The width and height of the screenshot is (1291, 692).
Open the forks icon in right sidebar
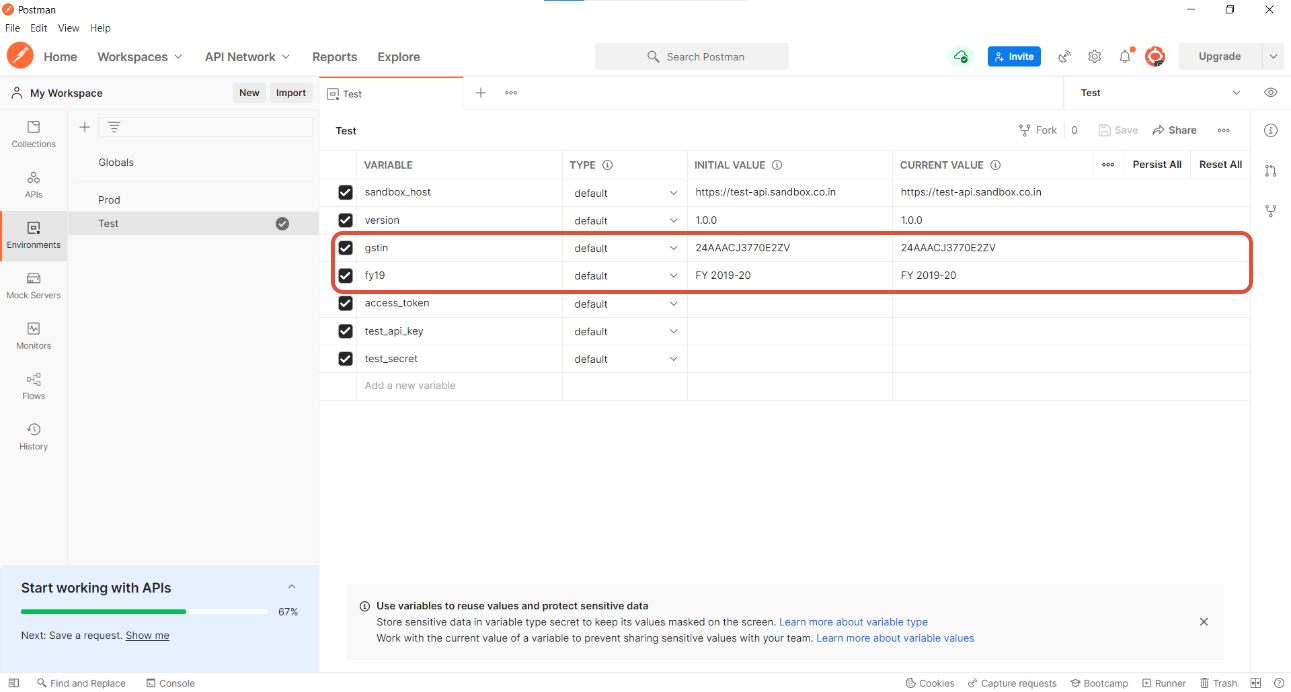(1271, 210)
